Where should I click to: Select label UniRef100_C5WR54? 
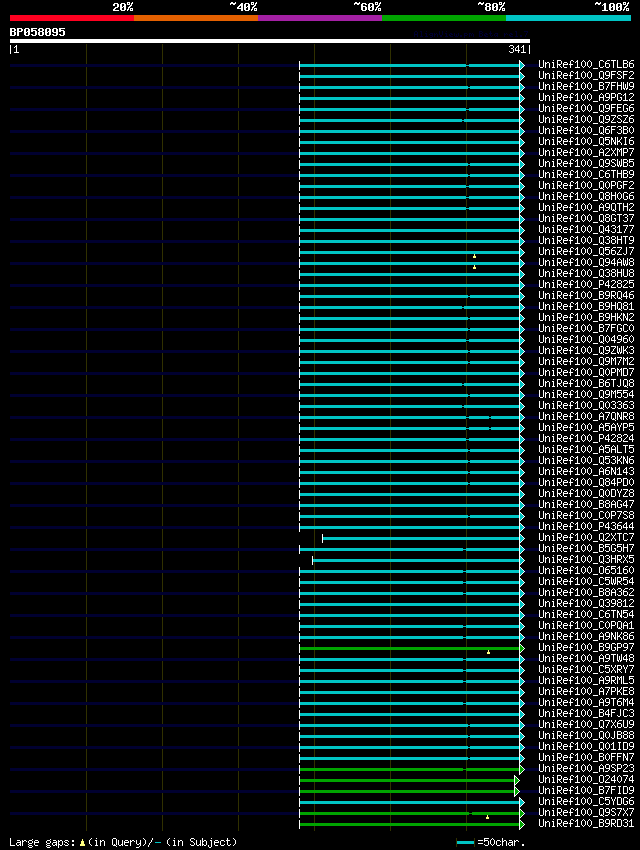[x=586, y=582]
